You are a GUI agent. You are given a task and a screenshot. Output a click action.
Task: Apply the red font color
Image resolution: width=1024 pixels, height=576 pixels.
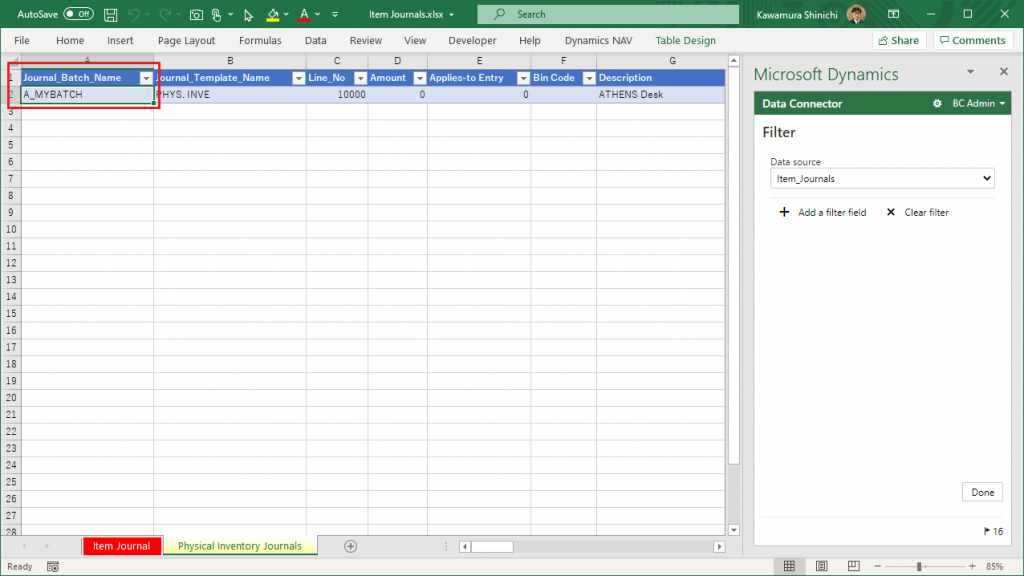point(304,14)
